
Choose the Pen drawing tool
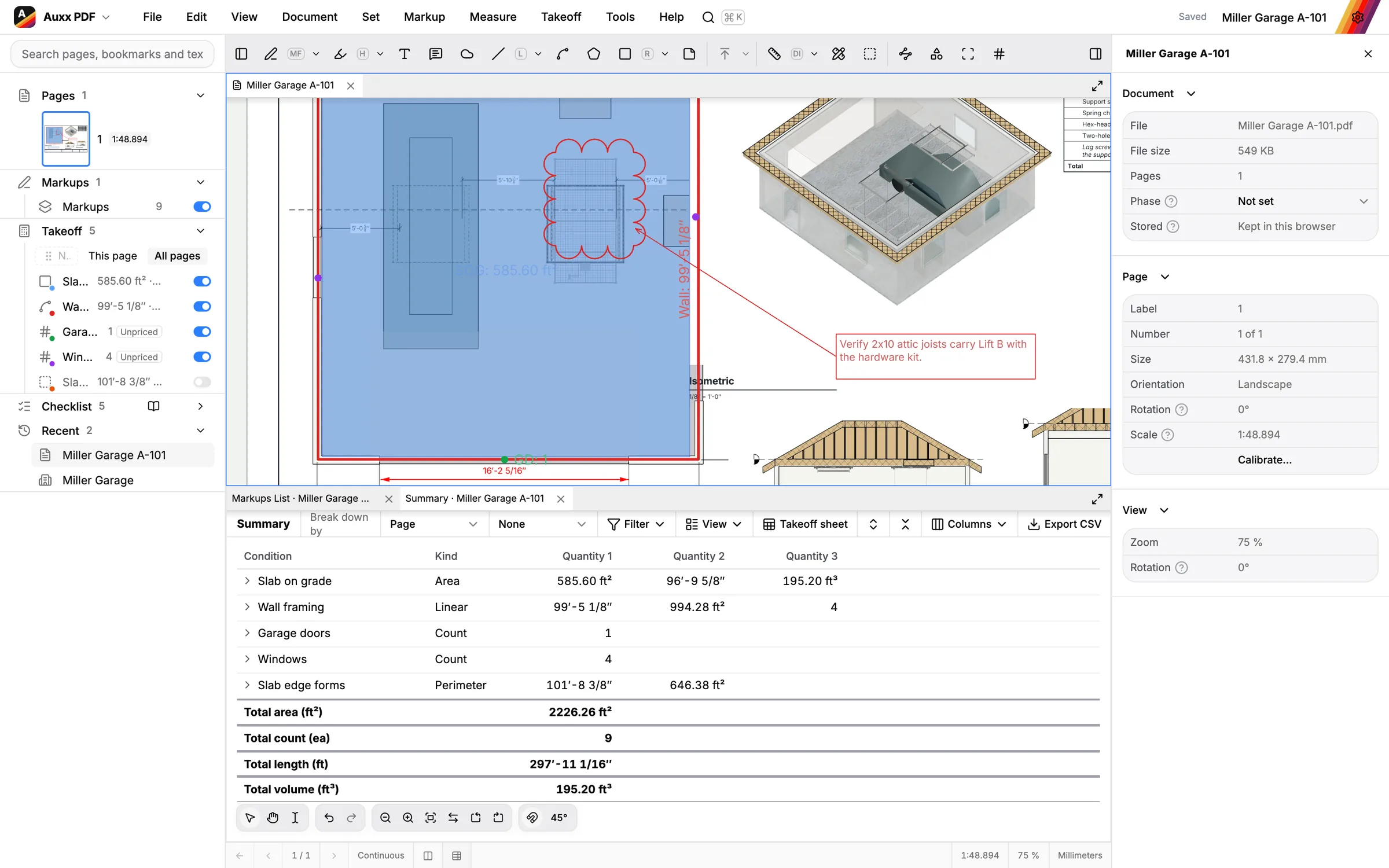point(270,54)
